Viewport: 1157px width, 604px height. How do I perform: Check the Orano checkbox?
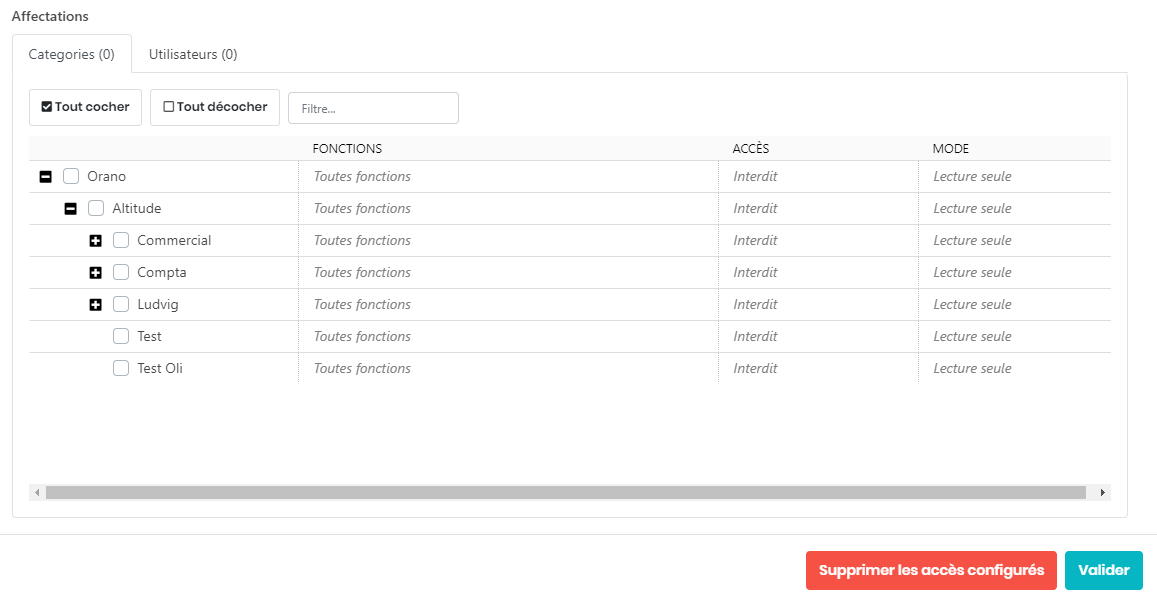71,177
